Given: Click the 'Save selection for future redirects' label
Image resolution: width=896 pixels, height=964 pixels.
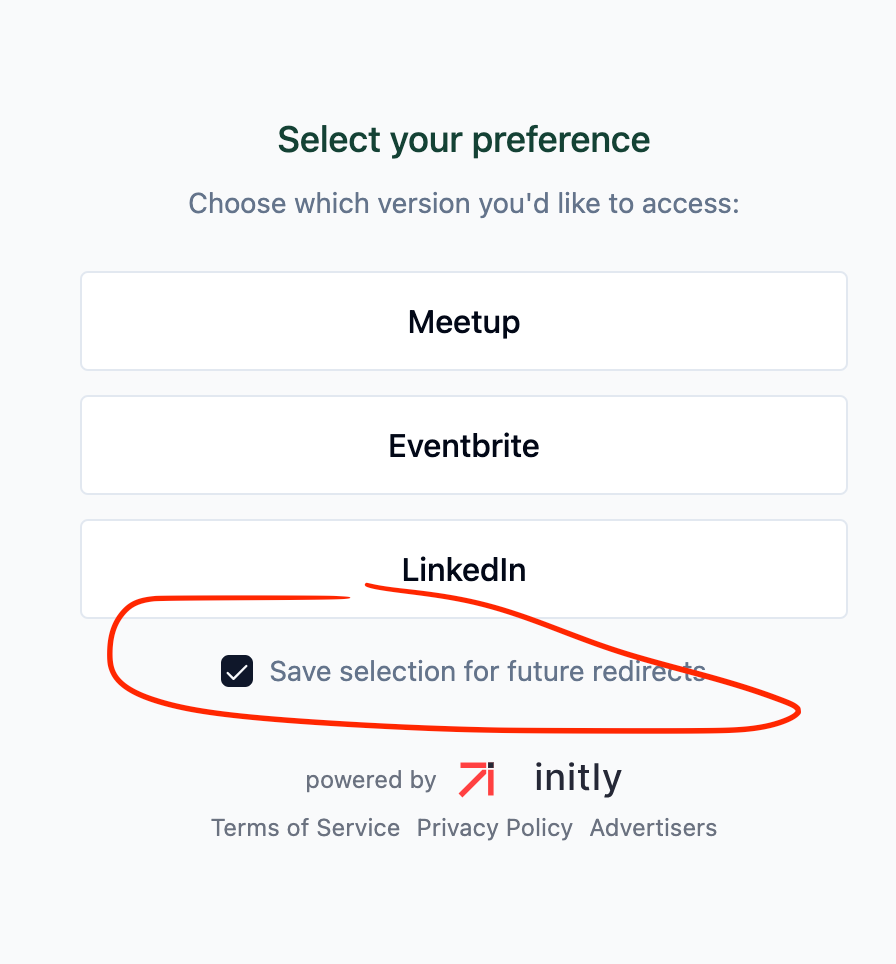Looking at the screenshot, I should pyautogui.click(x=488, y=671).
